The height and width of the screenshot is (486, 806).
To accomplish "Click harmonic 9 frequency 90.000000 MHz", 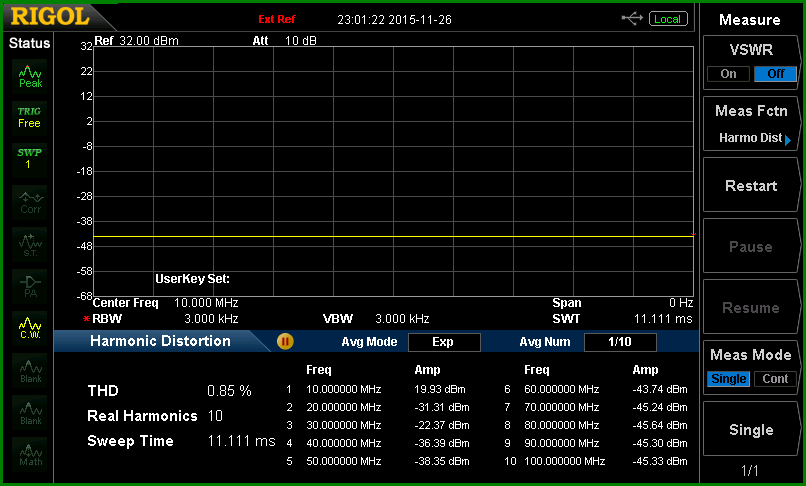I will click(x=561, y=443).
